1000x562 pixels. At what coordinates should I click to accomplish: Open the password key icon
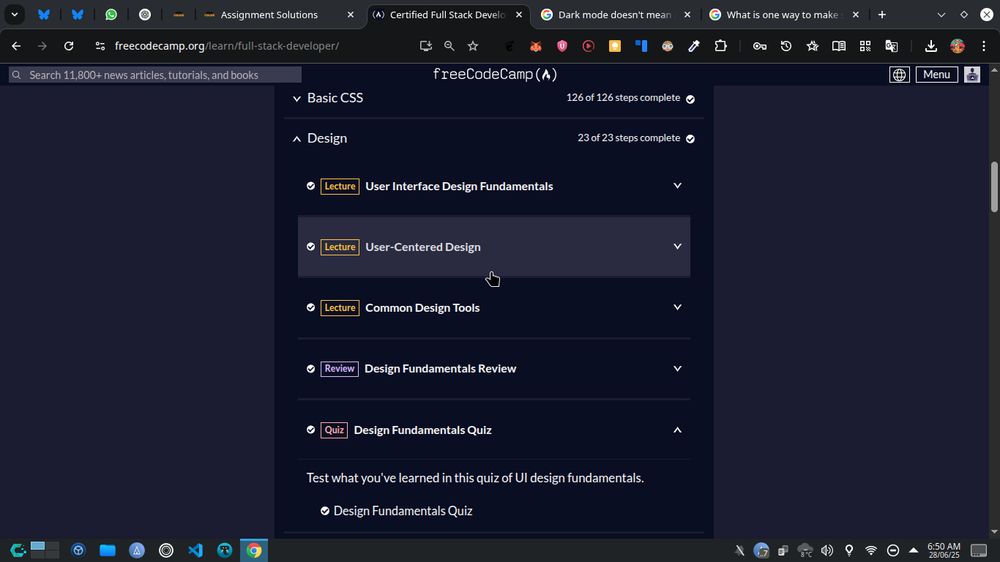[760, 46]
